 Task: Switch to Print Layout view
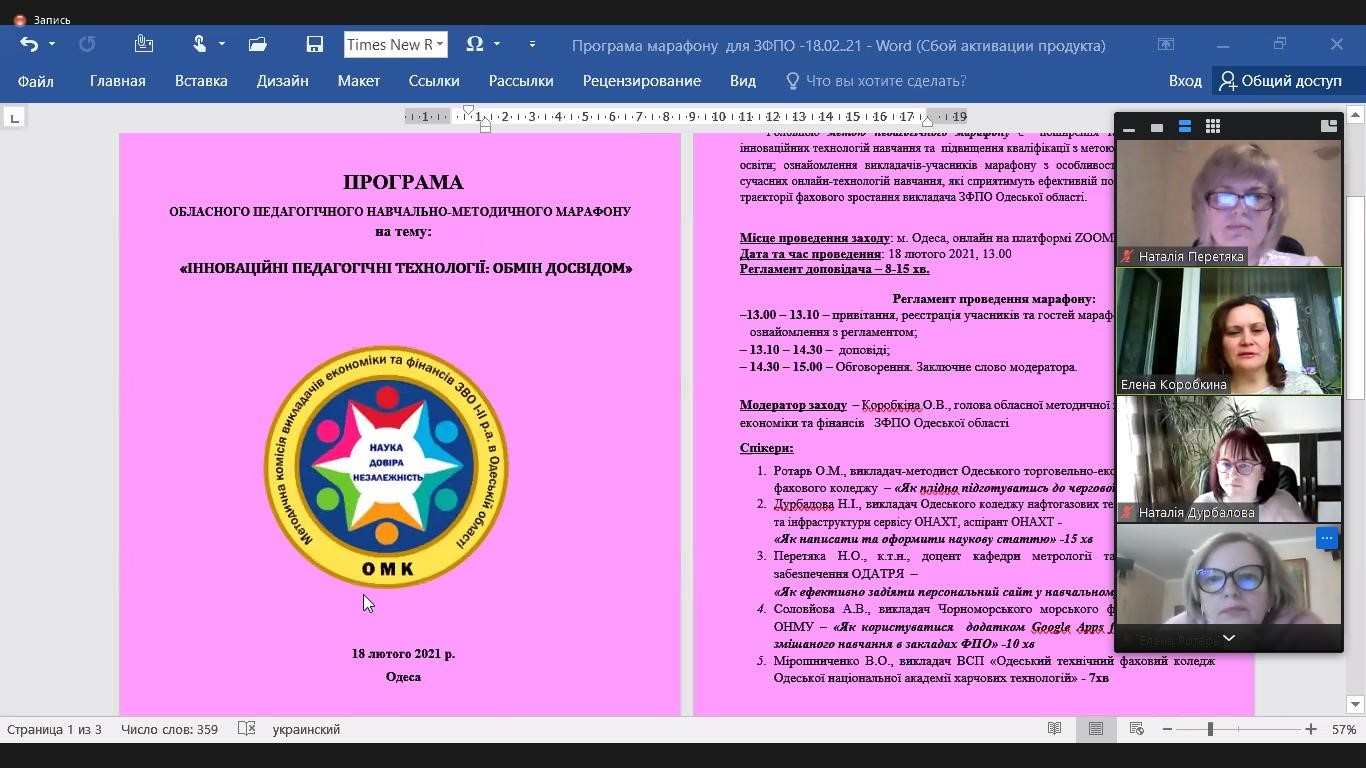click(x=1096, y=729)
